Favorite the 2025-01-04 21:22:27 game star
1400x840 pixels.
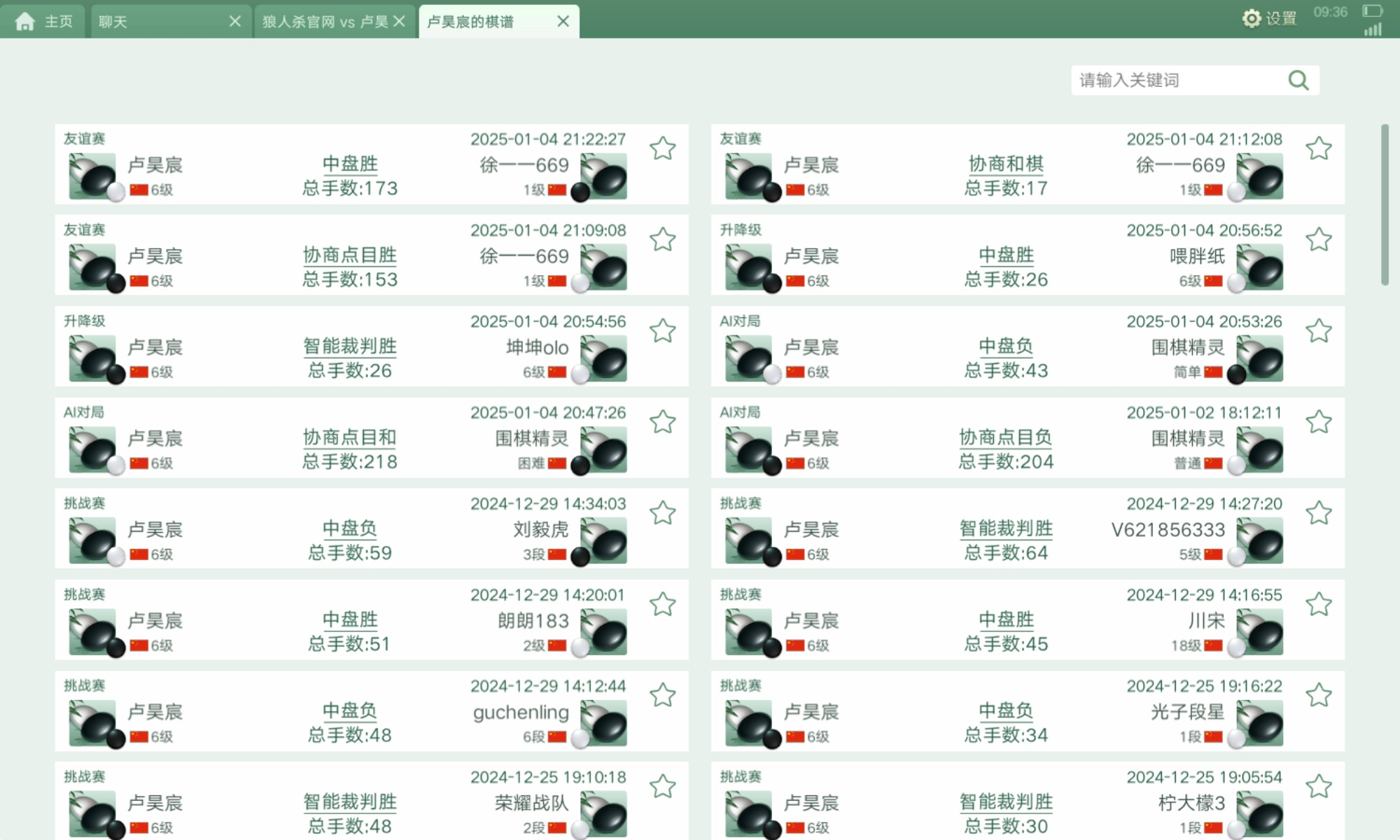tap(662, 148)
